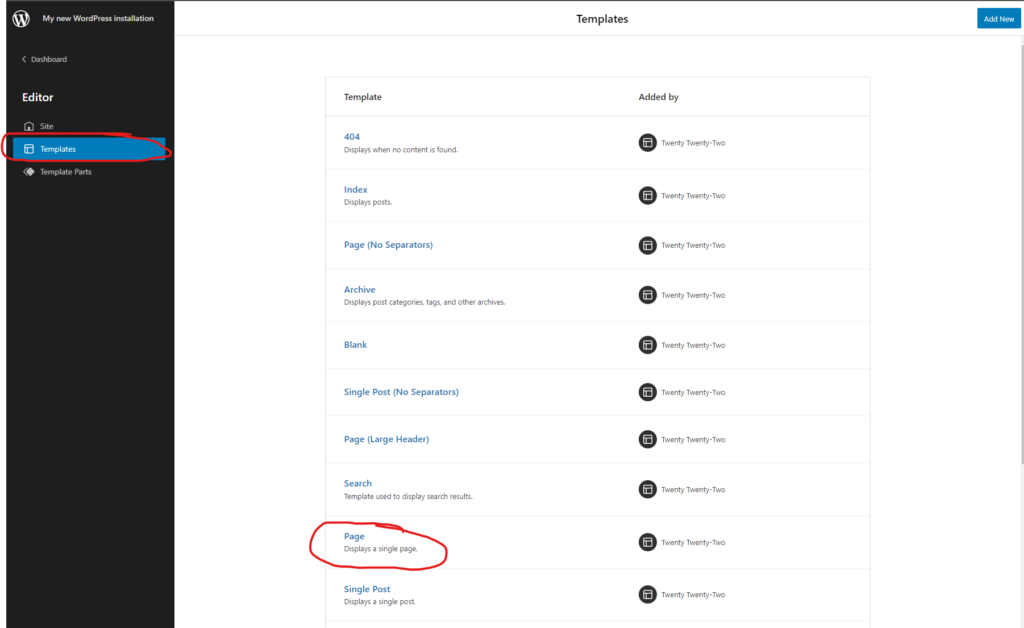This screenshot has height=628, width=1024.
Task: Click the Added by column header
Action: (x=658, y=97)
